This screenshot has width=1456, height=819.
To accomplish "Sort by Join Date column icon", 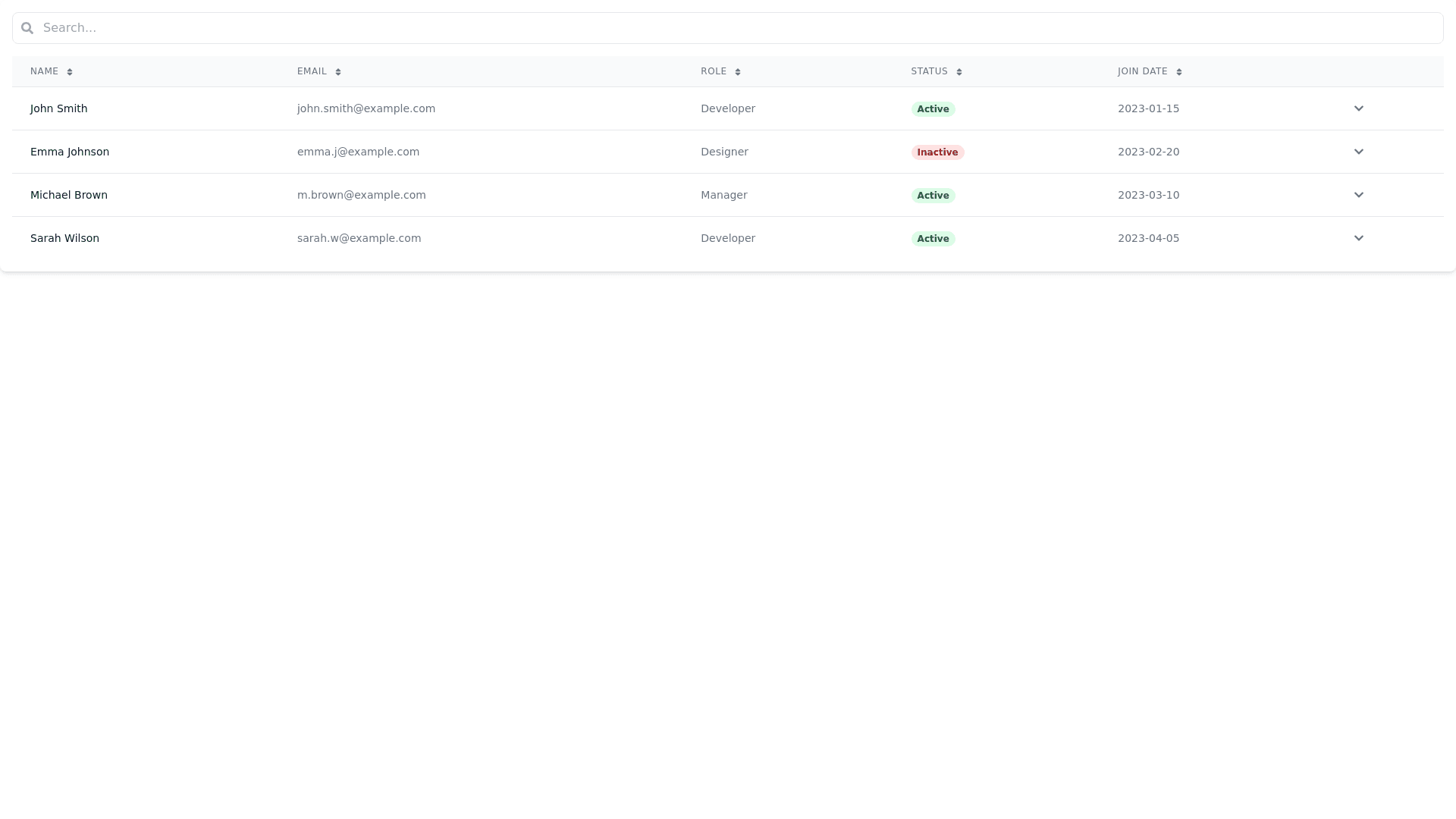I will click(x=1179, y=72).
